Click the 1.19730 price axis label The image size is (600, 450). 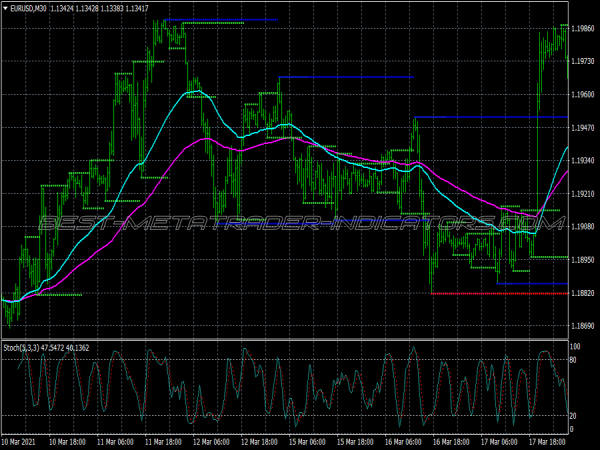583,61
